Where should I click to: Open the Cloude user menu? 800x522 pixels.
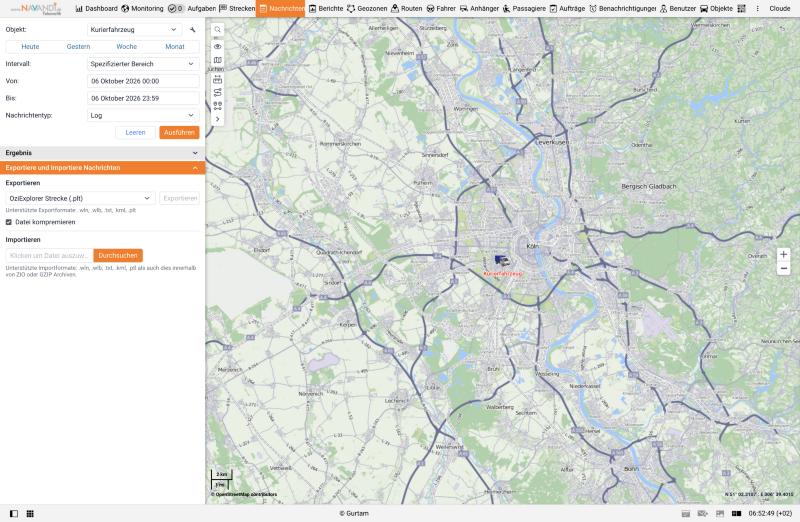780,9
